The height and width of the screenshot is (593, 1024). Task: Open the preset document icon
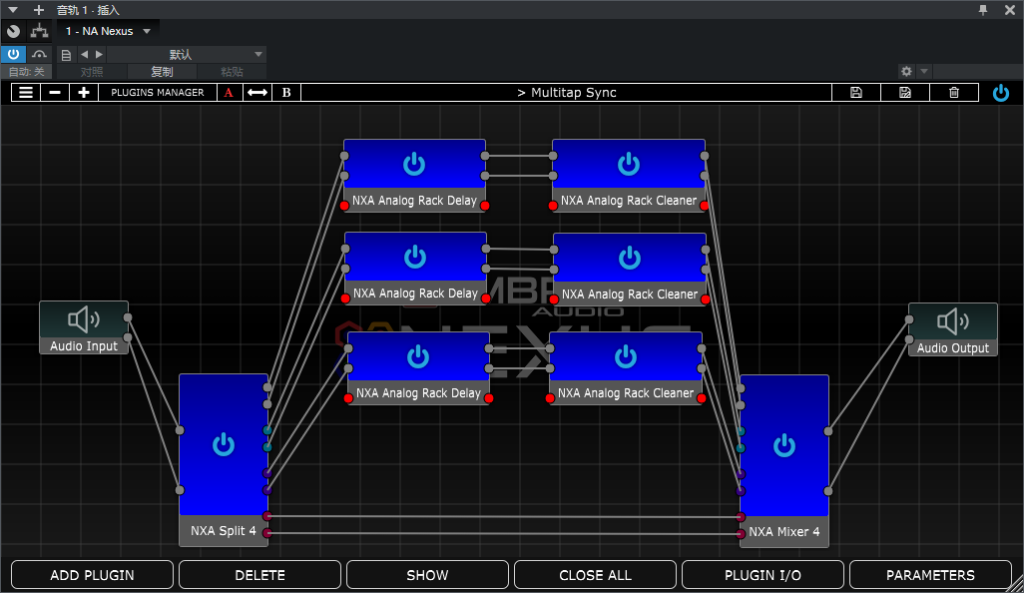tap(66, 55)
